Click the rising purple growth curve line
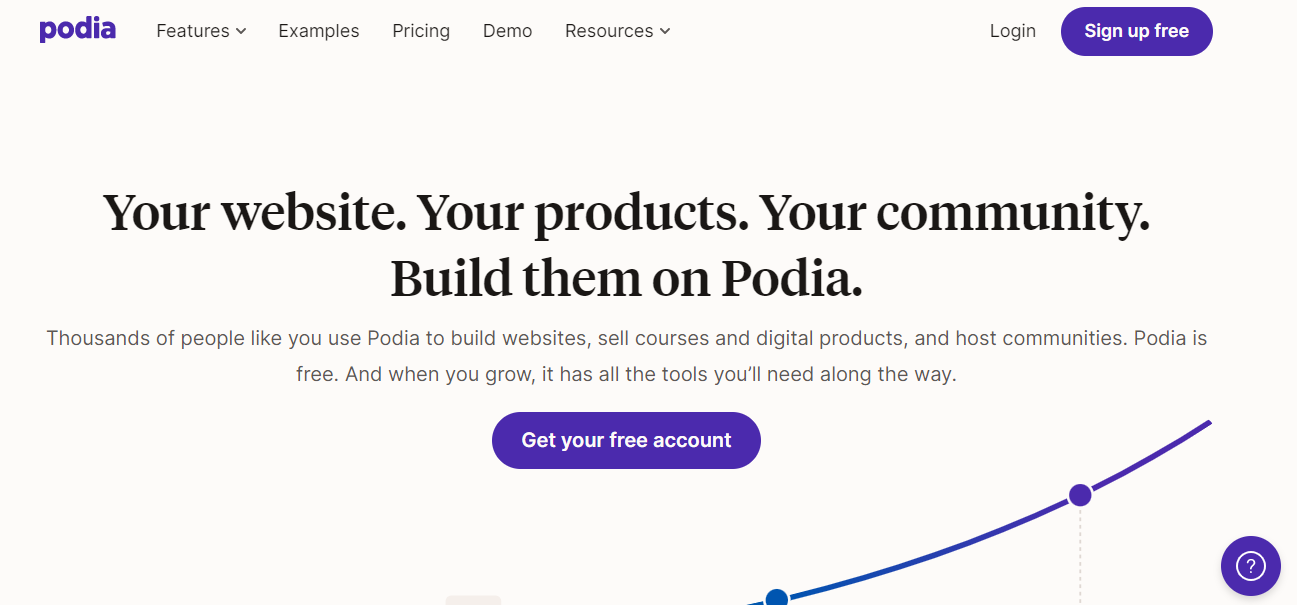This screenshot has height=605, width=1297. coord(1150,457)
